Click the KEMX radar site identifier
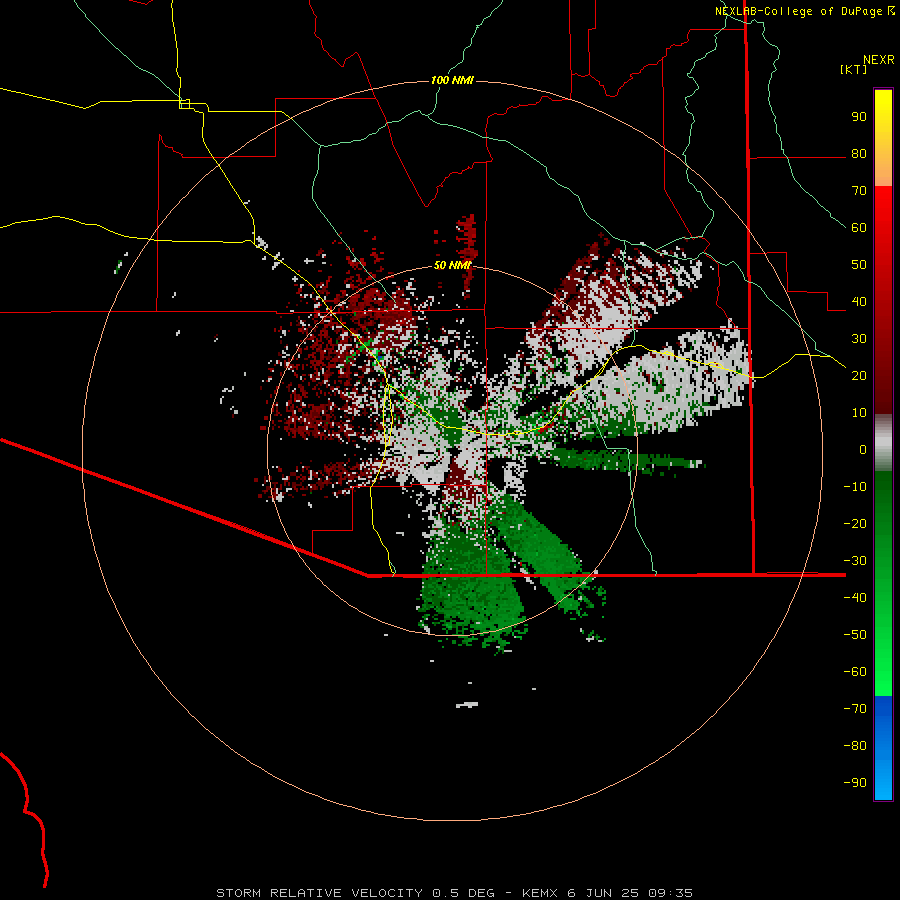900x900 pixels. (541, 893)
